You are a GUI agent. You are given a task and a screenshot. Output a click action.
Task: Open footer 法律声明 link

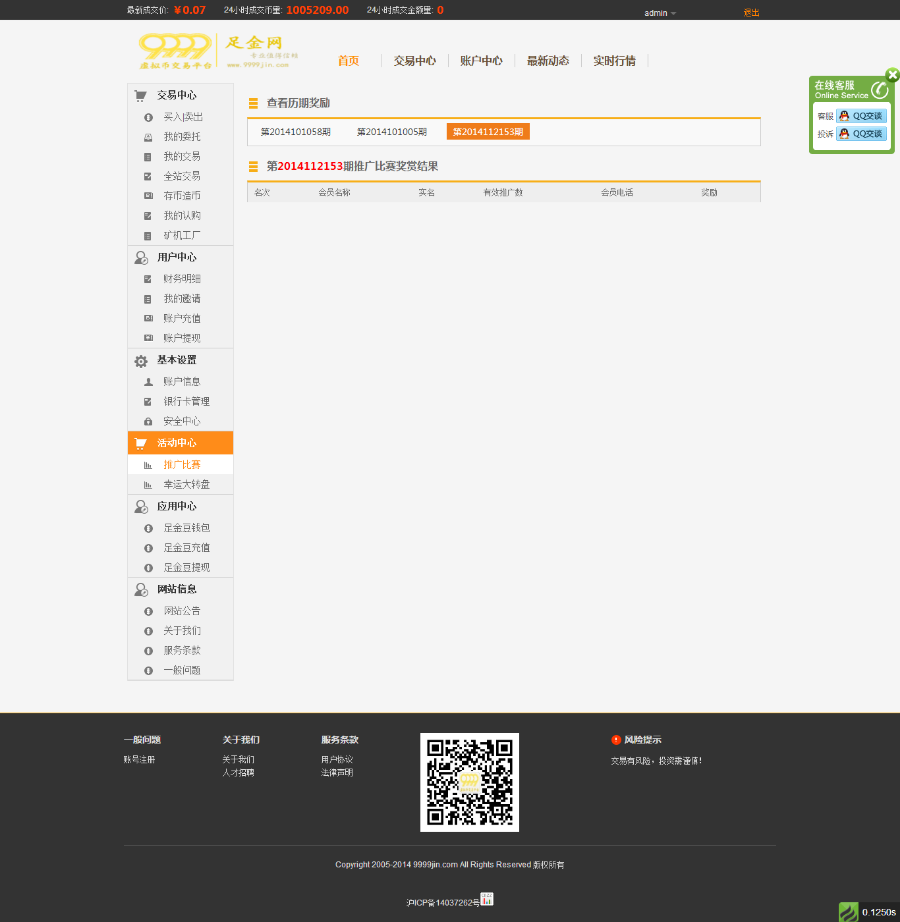pos(337,773)
